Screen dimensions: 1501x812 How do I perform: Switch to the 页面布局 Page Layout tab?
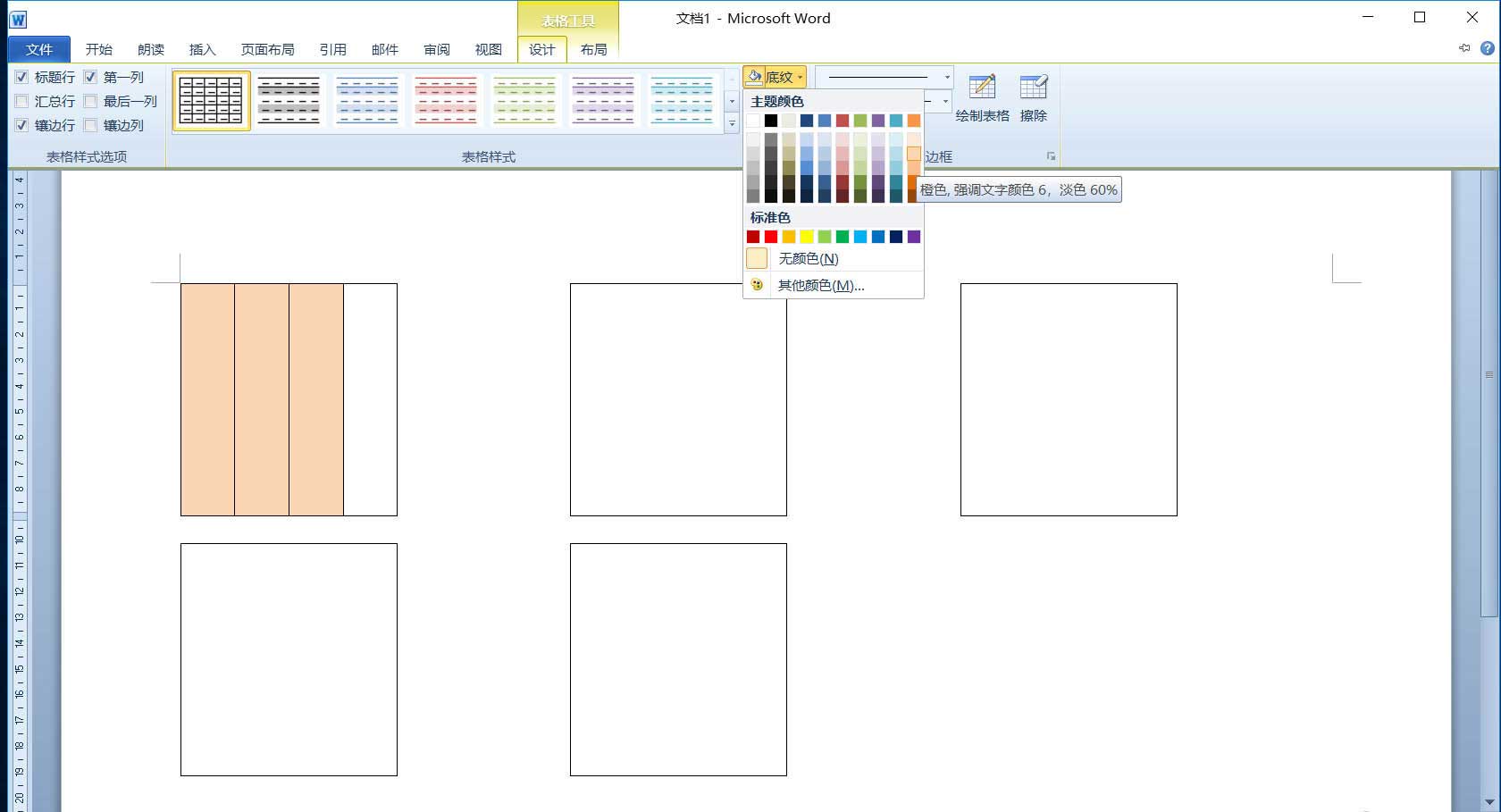267,49
